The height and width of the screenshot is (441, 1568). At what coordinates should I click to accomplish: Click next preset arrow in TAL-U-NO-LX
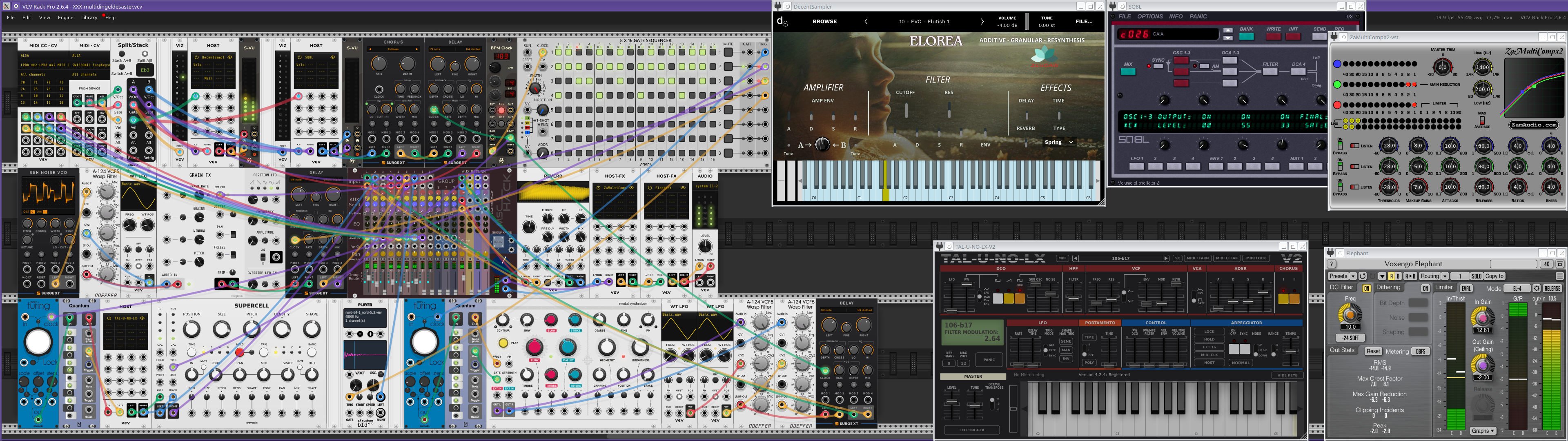[1166, 258]
